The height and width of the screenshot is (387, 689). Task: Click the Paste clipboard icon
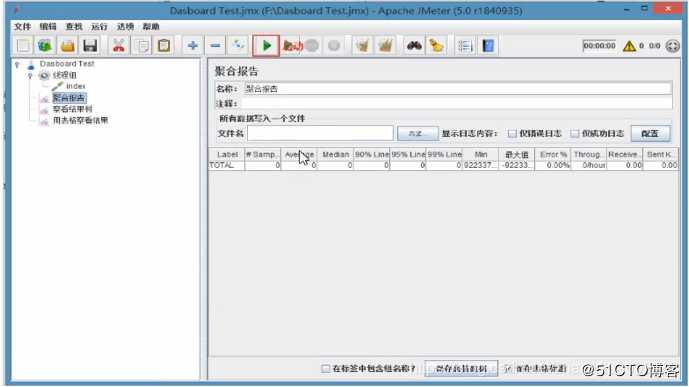tap(164, 46)
